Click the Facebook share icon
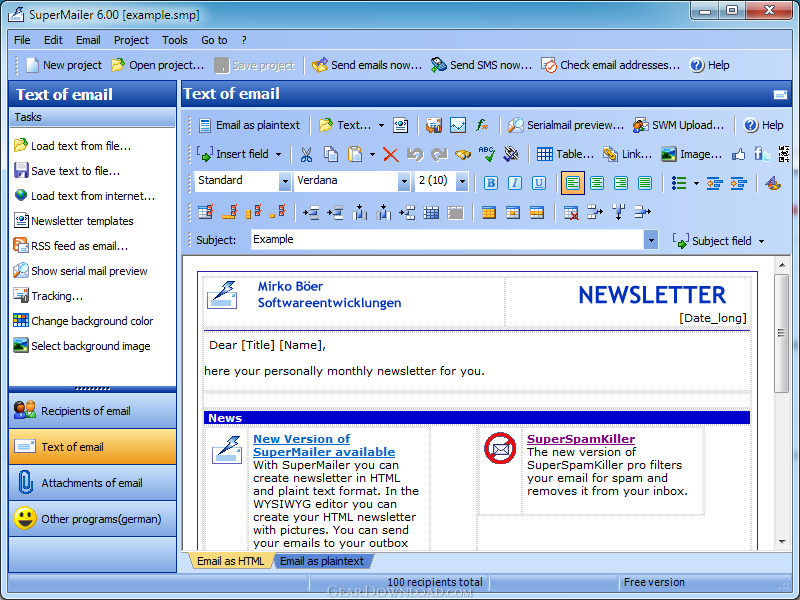800x600 pixels. click(x=763, y=154)
